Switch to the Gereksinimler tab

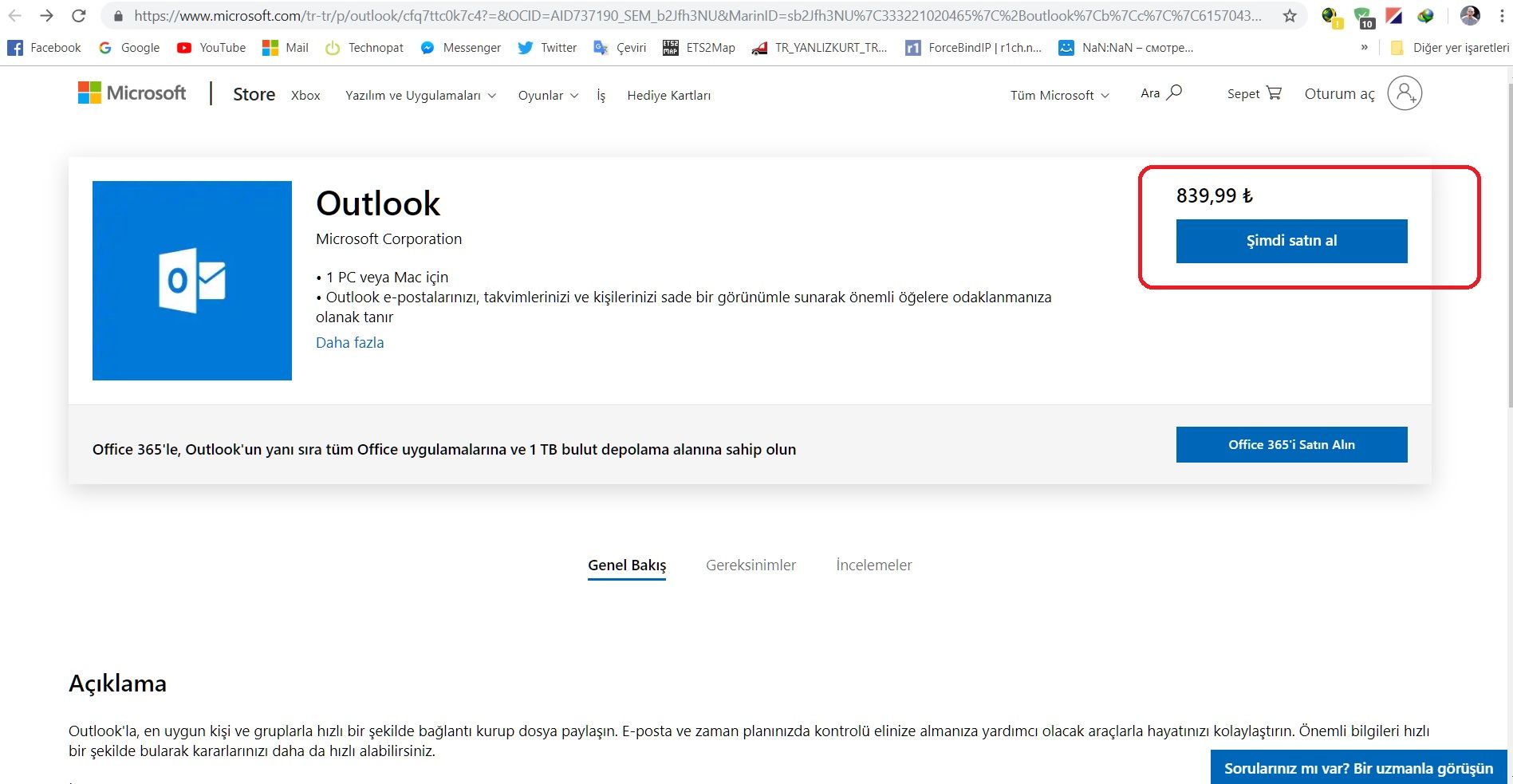click(x=751, y=565)
